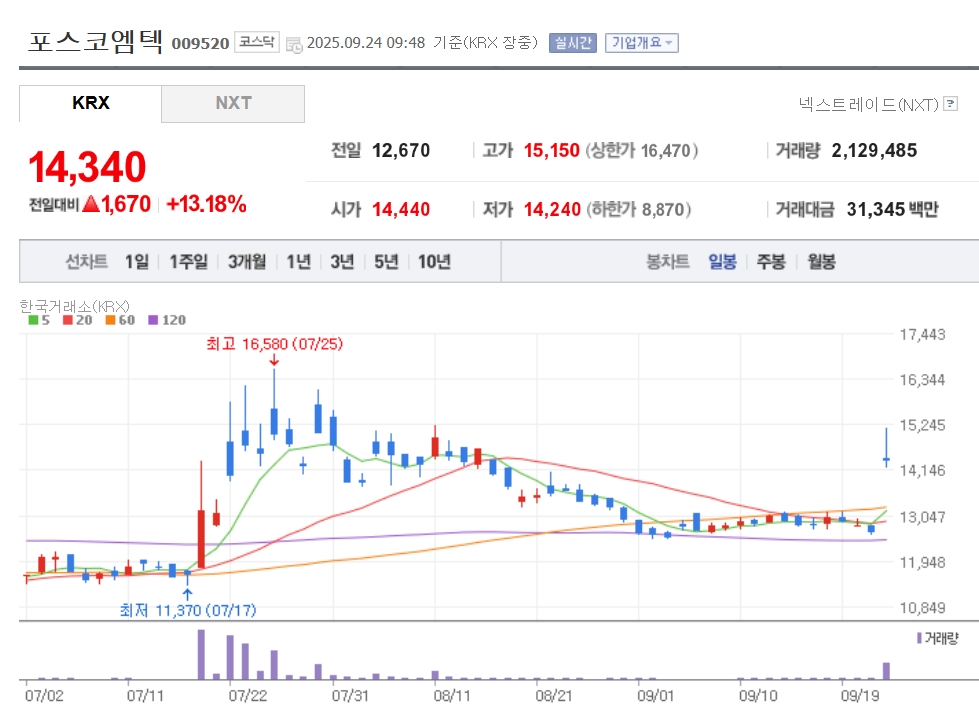Click the 최저 11,370 (07/17) chart label

tap(188, 610)
